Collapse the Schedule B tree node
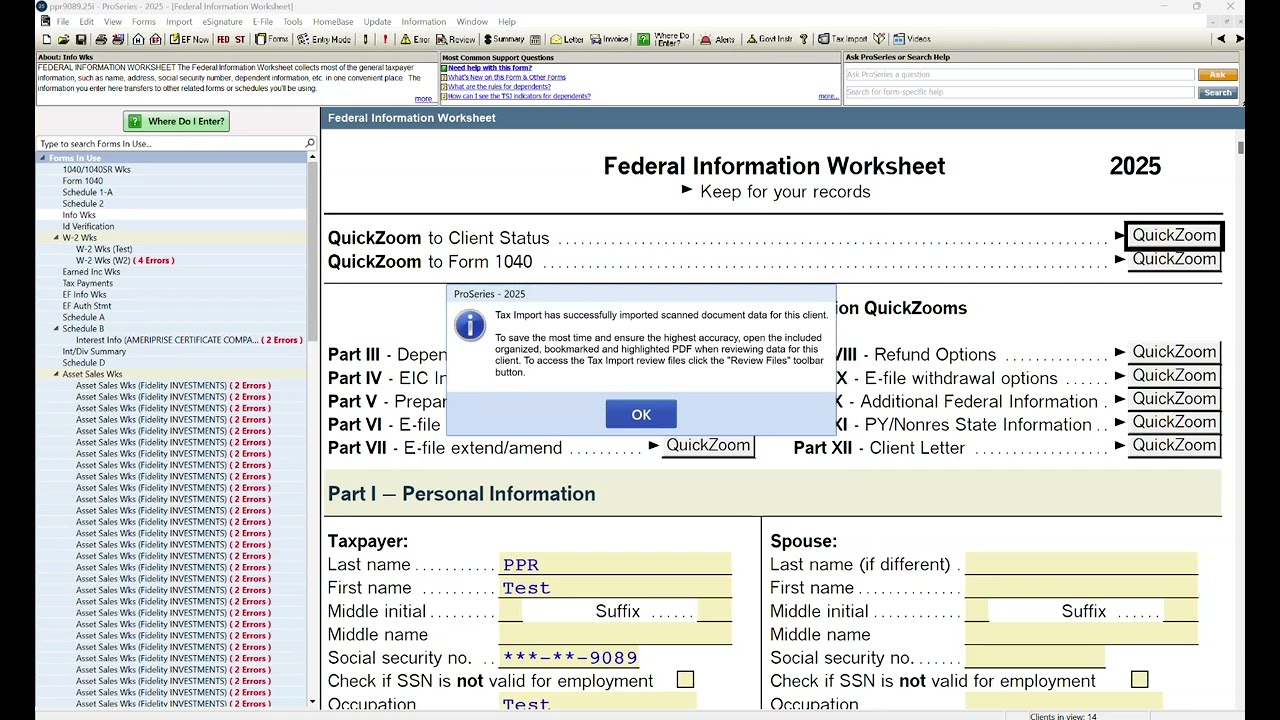Viewport: 1280px width, 720px height. click(x=57, y=328)
